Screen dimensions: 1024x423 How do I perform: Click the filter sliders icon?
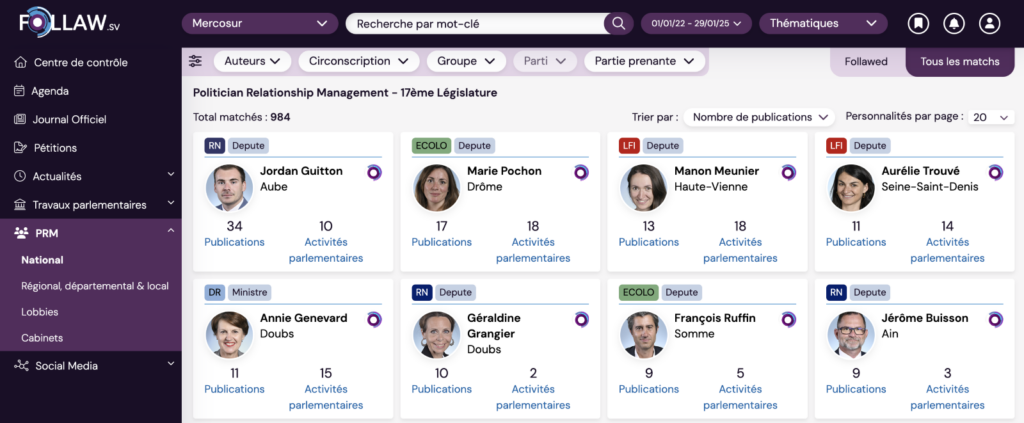195,61
